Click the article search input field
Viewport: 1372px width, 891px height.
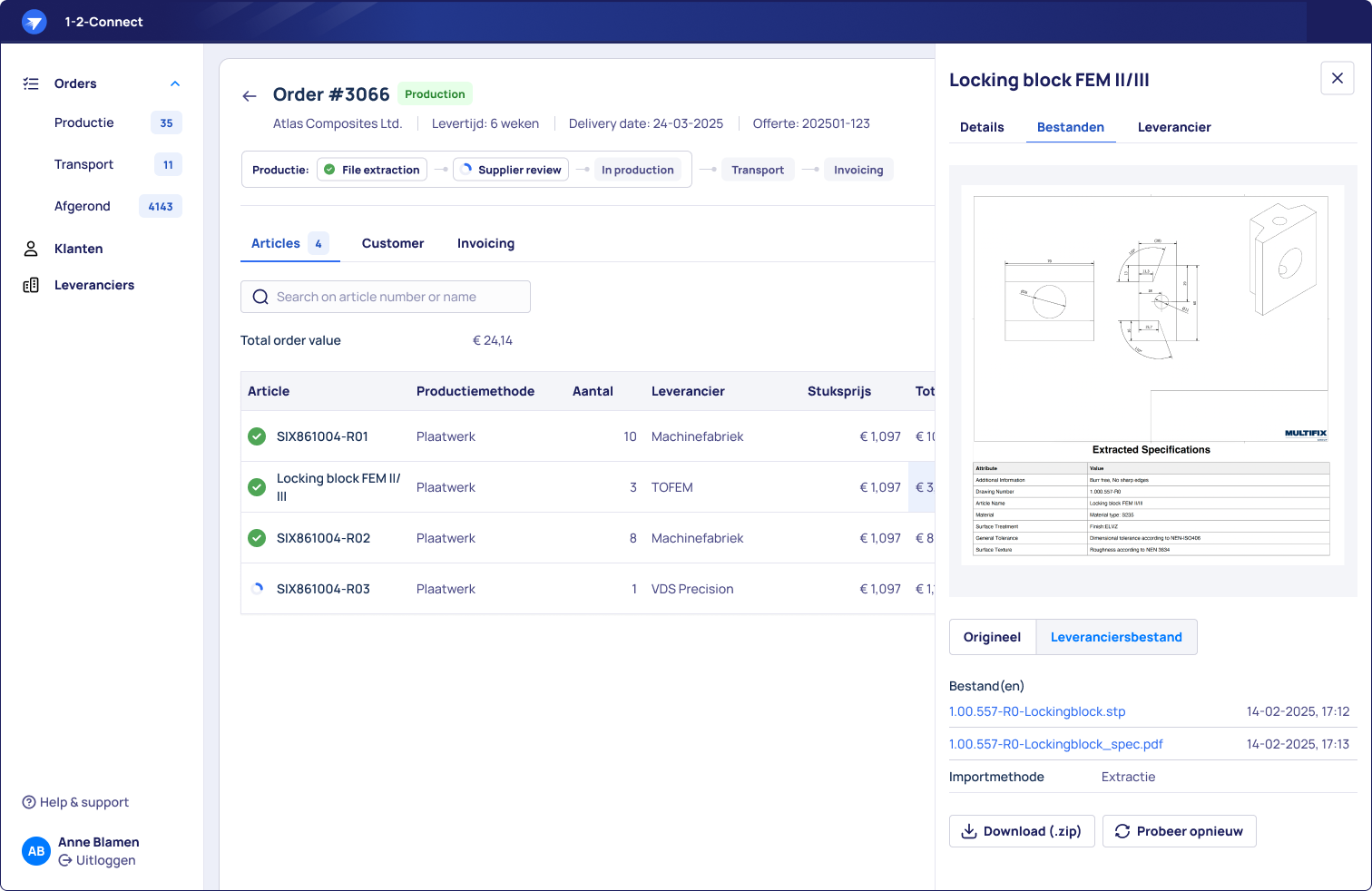pyautogui.click(x=386, y=297)
